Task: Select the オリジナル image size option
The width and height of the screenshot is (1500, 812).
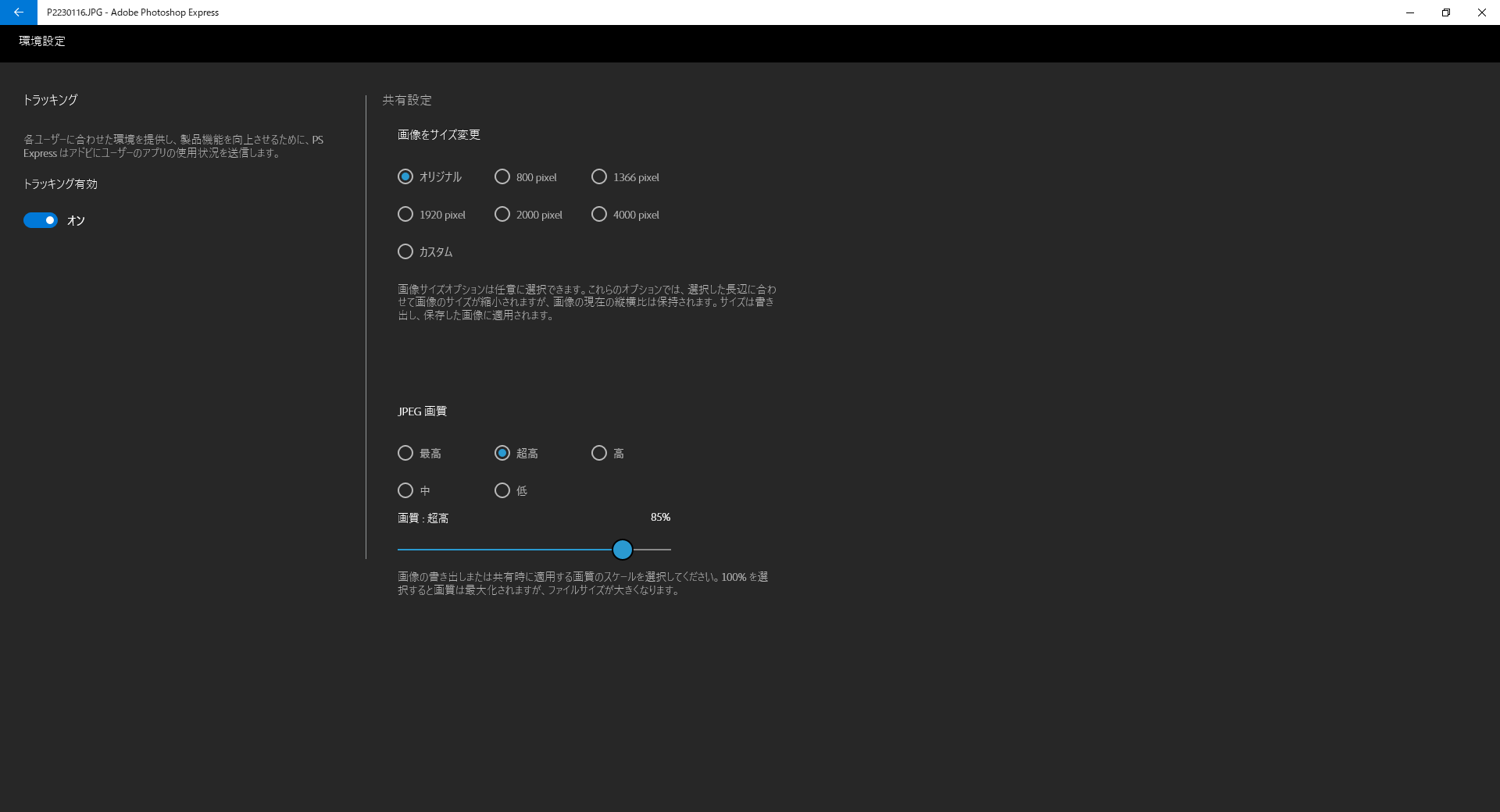Action: click(405, 177)
